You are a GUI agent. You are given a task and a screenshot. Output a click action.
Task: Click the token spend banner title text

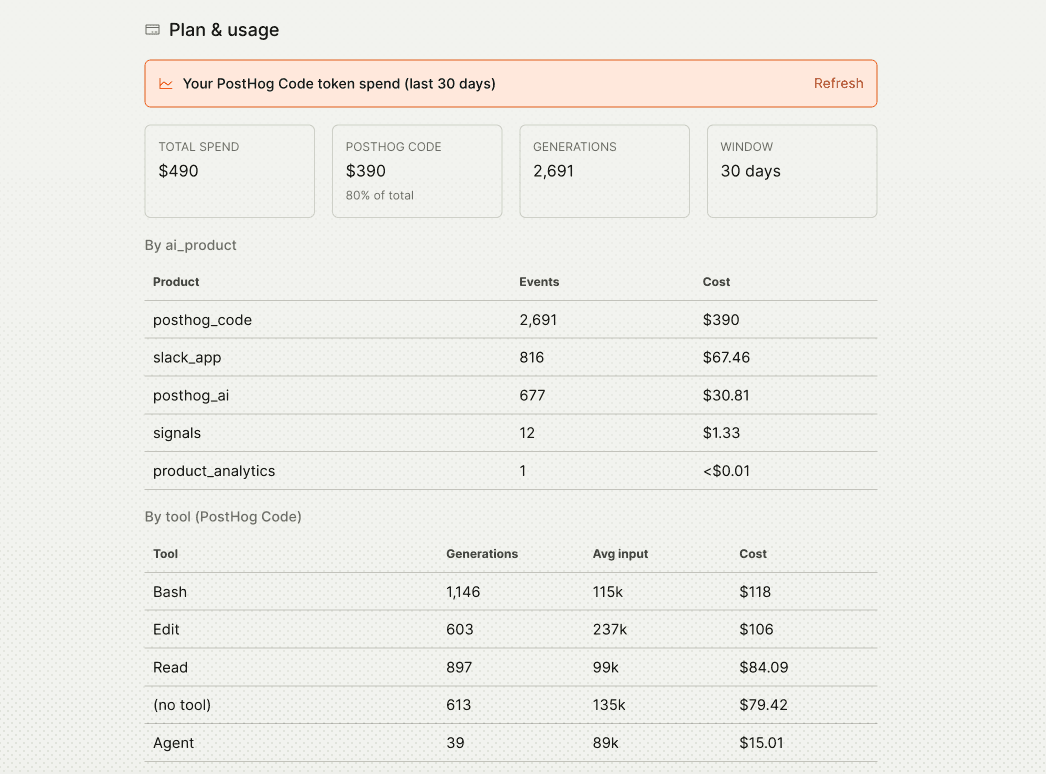(339, 83)
